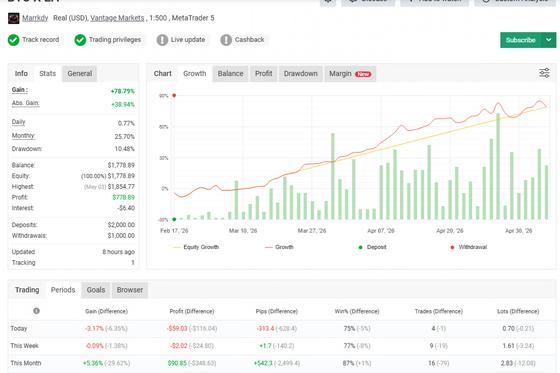The height and width of the screenshot is (373, 560).
Task: Click the Gain (Difference) column header
Action: [x=106, y=311]
